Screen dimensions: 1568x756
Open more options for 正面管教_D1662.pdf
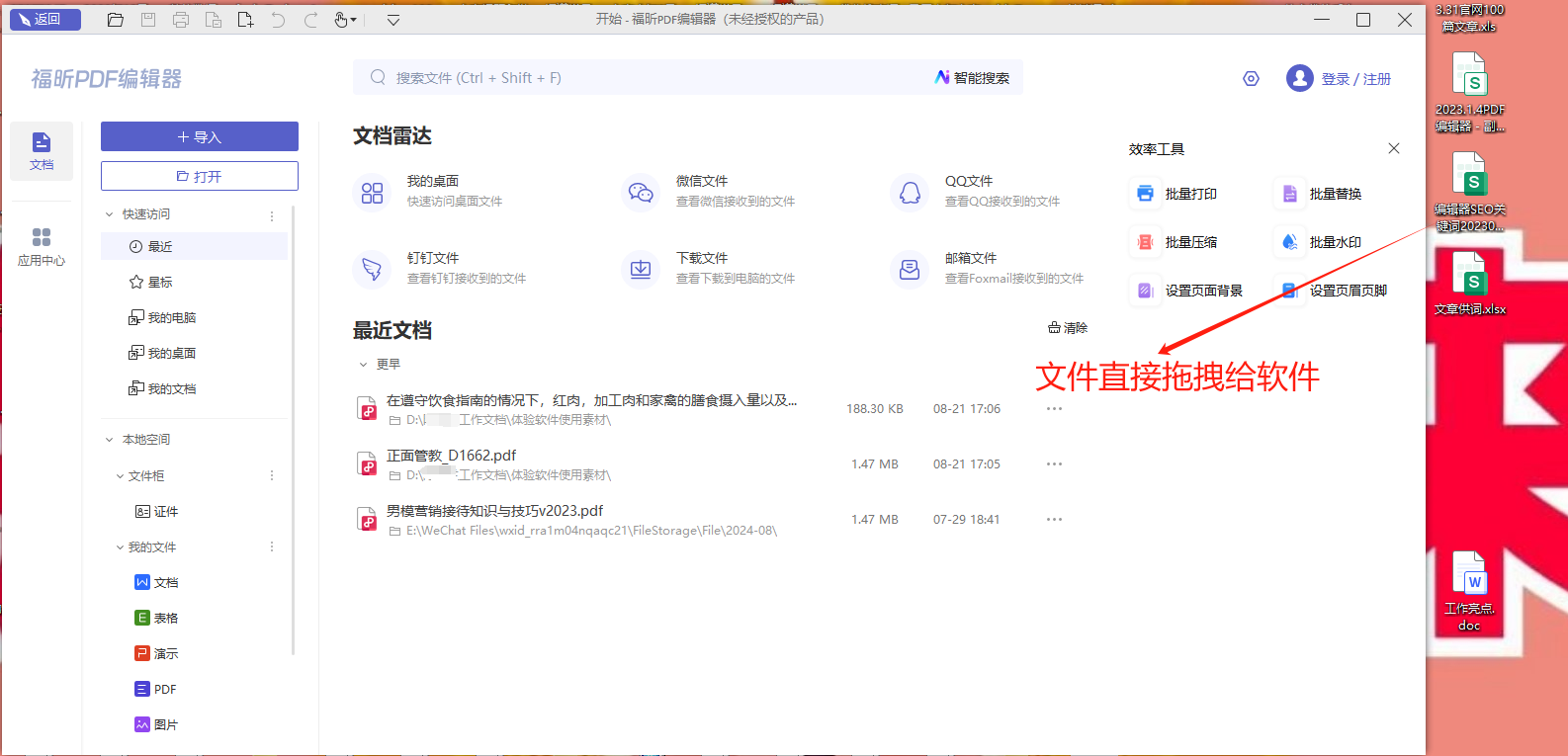point(1054,463)
